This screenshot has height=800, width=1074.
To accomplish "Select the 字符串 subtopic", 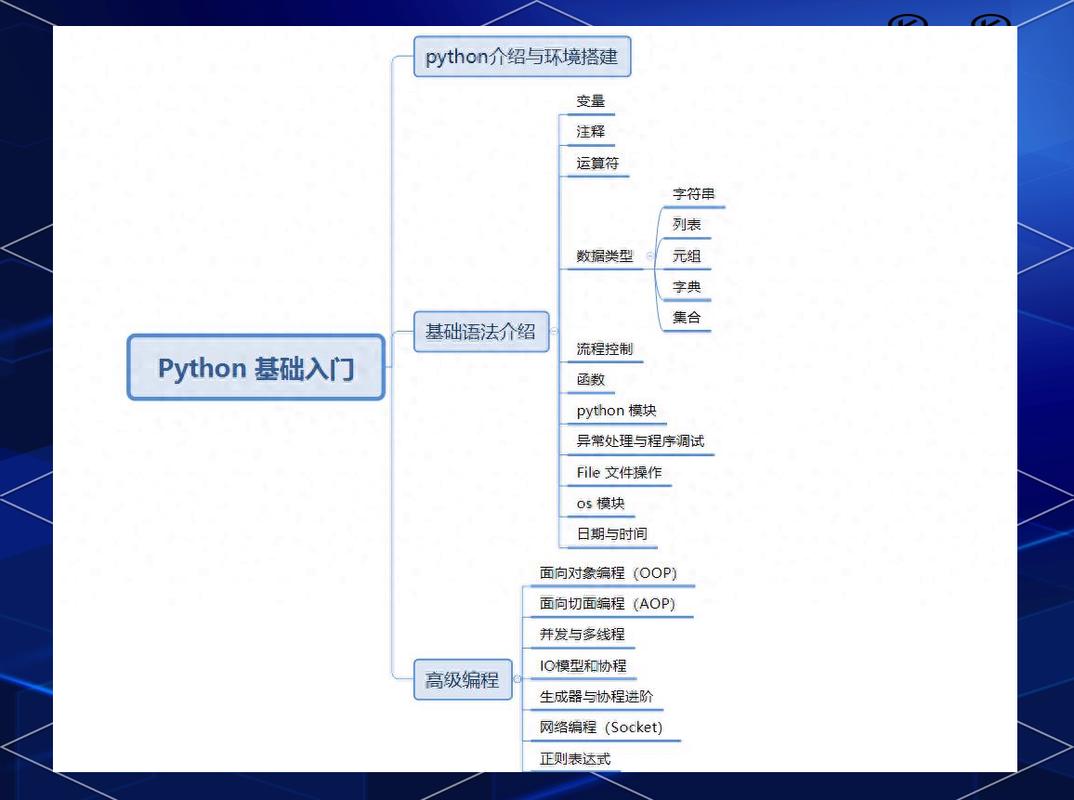I will (x=693, y=194).
